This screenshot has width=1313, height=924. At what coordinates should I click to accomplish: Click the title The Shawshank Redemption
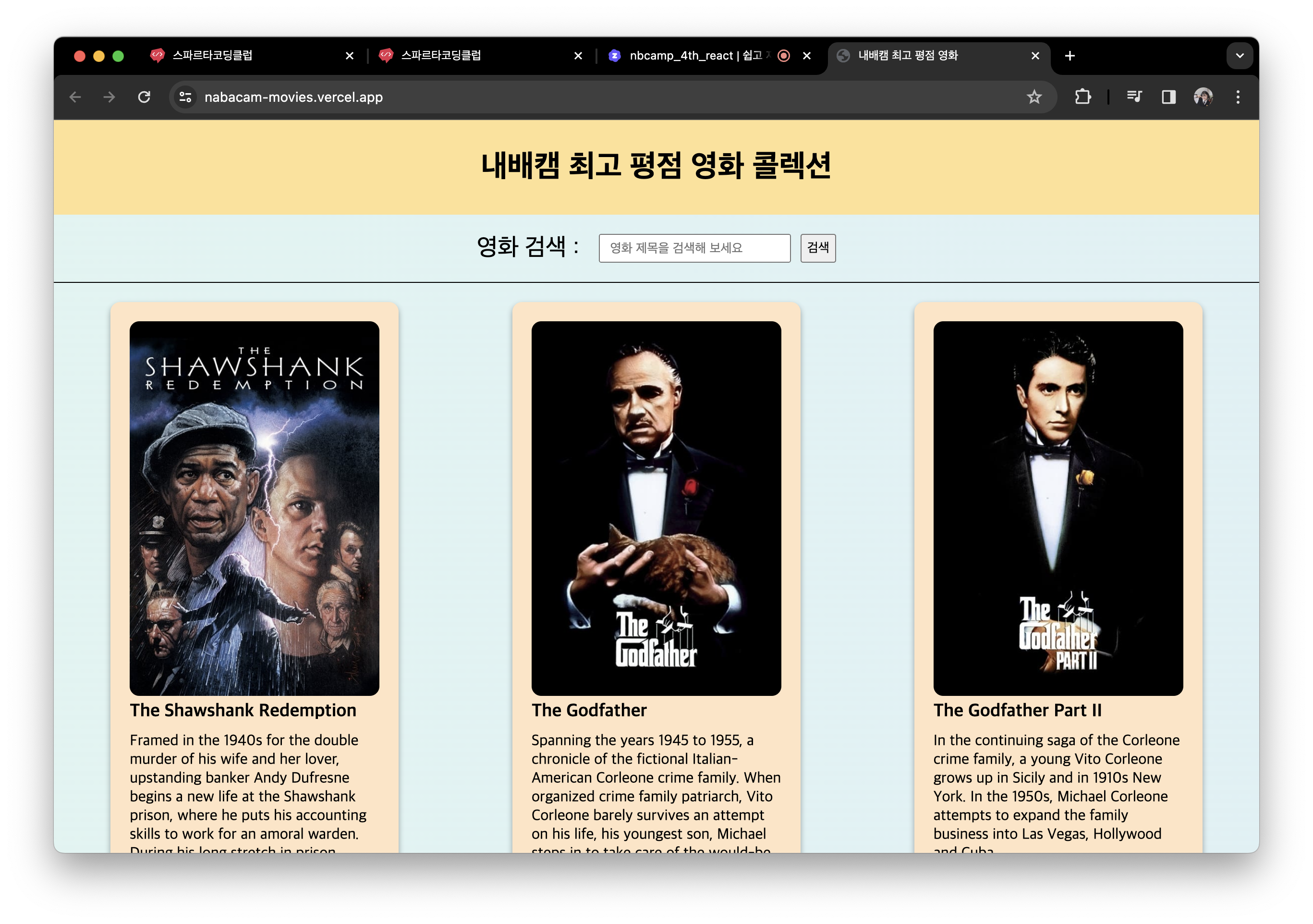tap(243, 710)
